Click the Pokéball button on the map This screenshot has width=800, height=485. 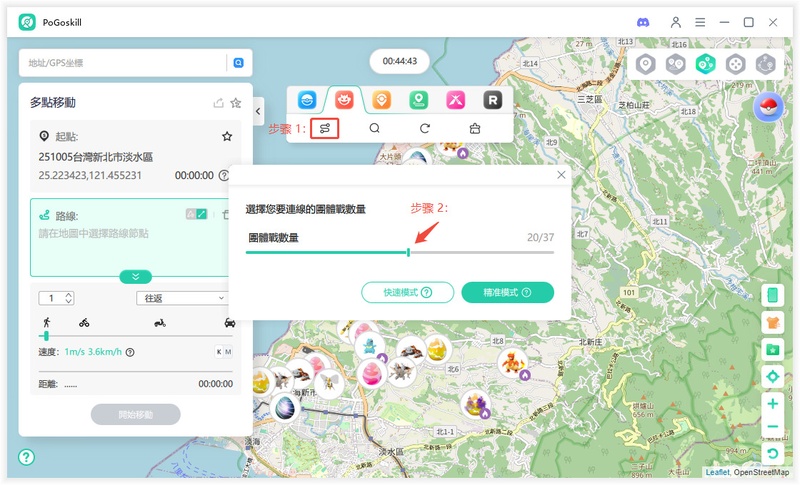click(x=768, y=106)
